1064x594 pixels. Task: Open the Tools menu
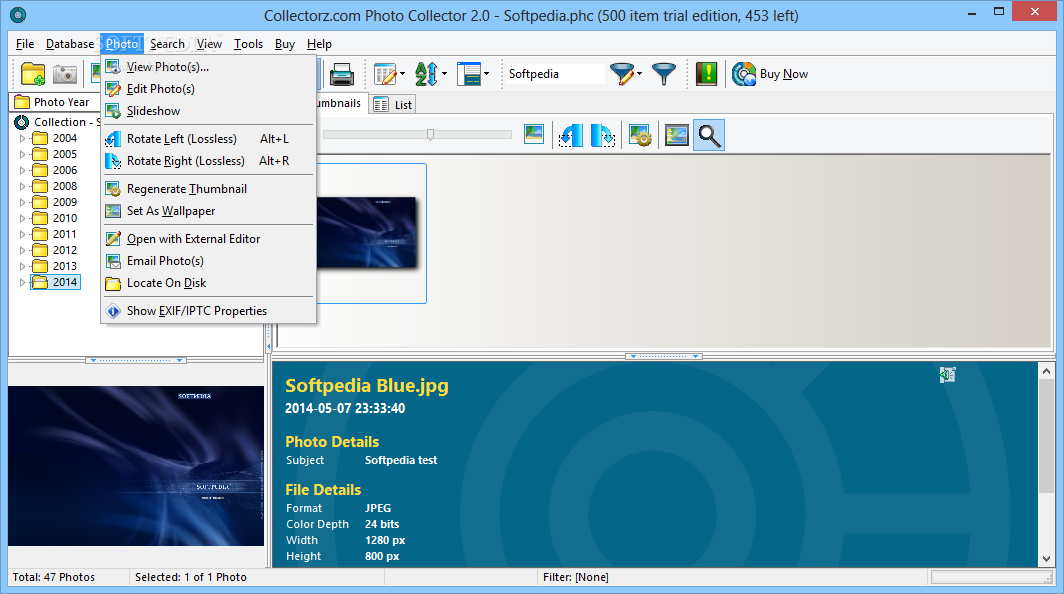coord(248,44)
